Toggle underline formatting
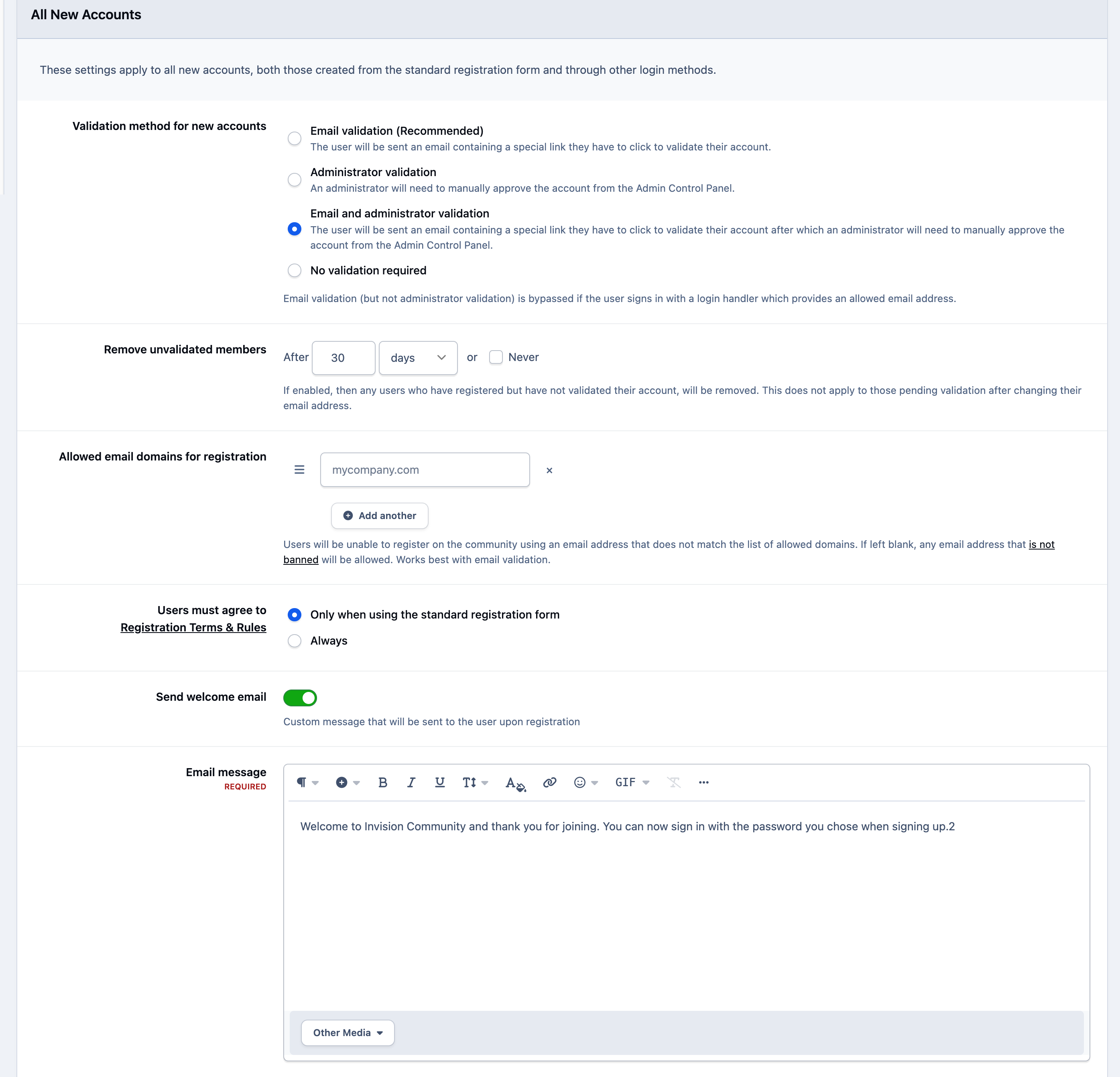Image resolution: width=1120 pixels, height=1077 pixels. 439,782
